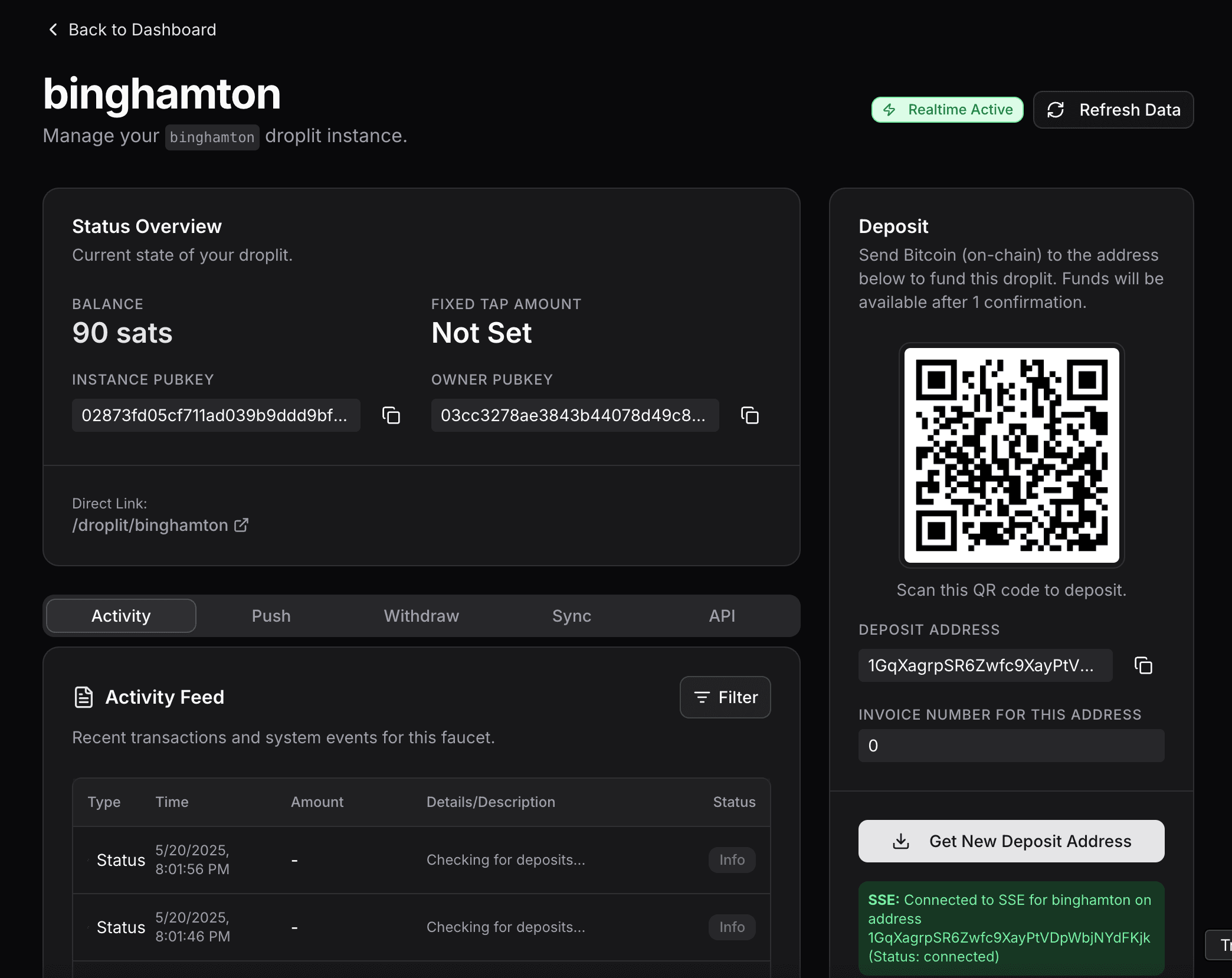Select the Withdraw tab
1232x978 pixels.
coord(421,616)
